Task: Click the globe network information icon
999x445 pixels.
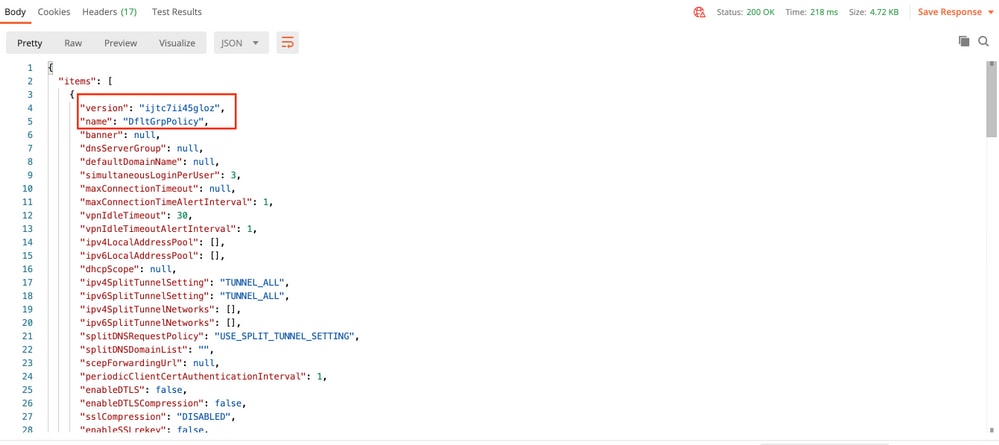Action: pos(699,12)
